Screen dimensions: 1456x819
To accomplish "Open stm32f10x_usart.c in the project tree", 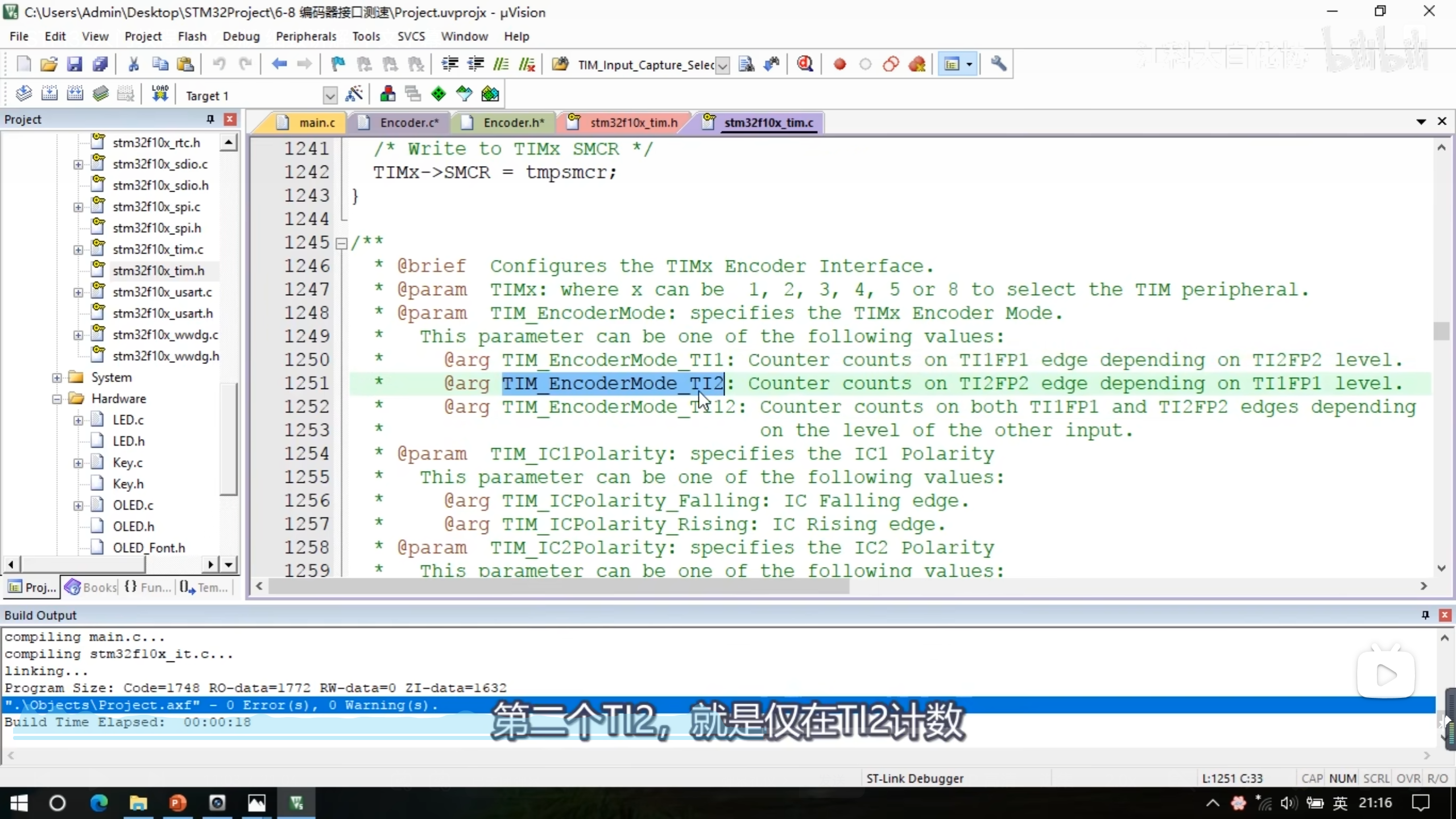I will pos(162,292).
